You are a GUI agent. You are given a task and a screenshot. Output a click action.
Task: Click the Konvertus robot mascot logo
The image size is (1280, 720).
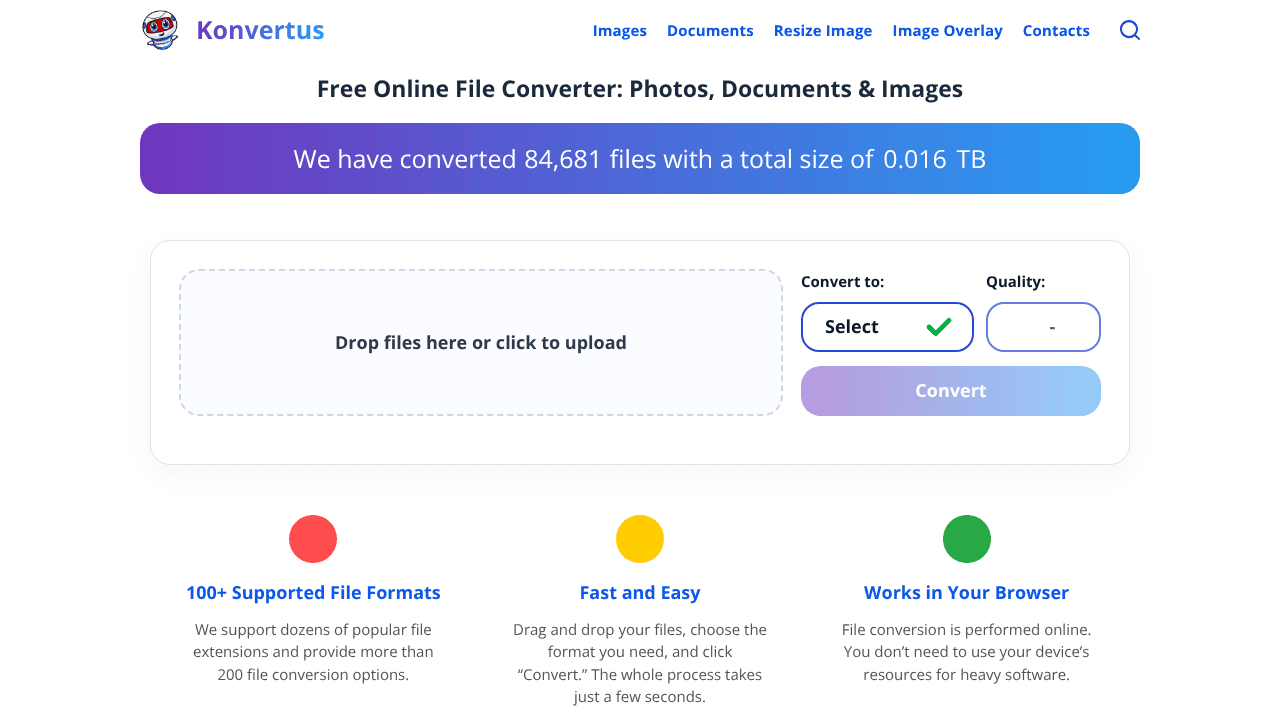[x=160, y=30]
